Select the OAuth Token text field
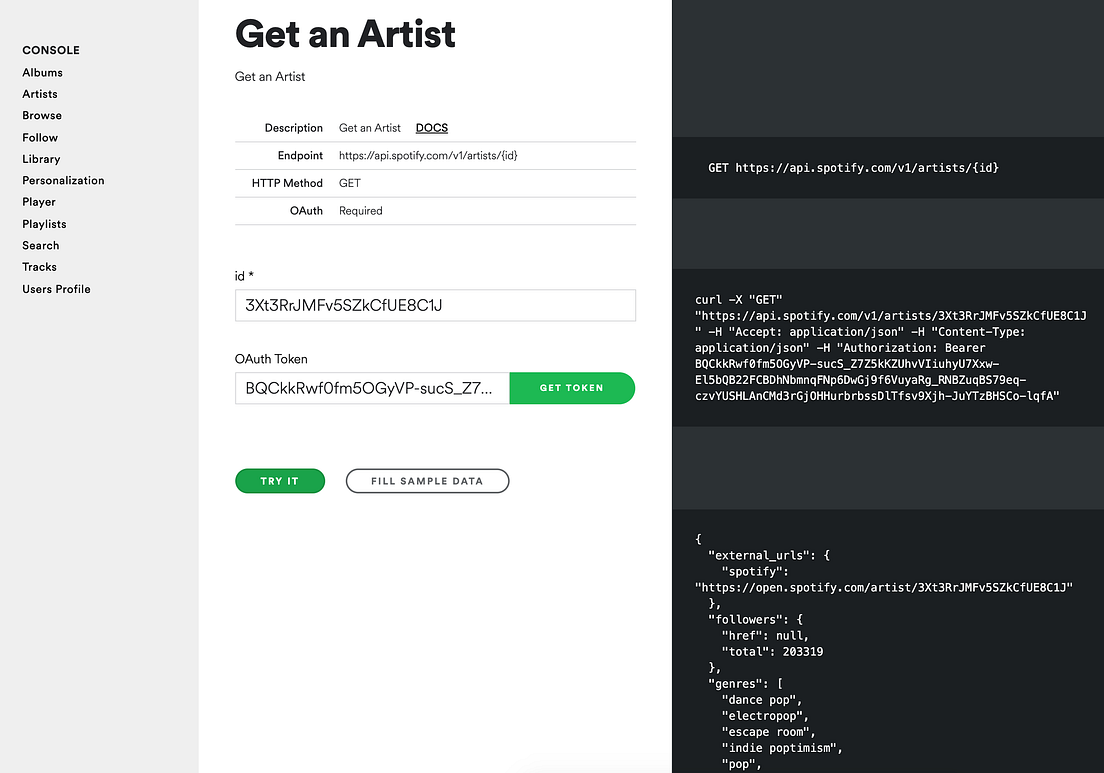 (x=372, y=388)
